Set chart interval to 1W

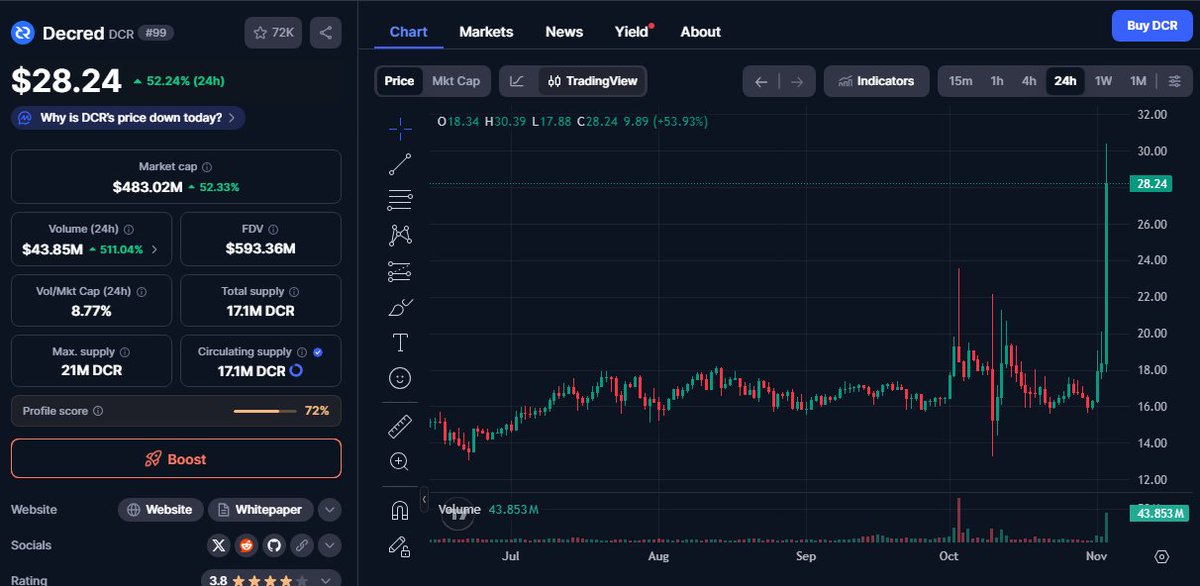[x=1103, y=81]
